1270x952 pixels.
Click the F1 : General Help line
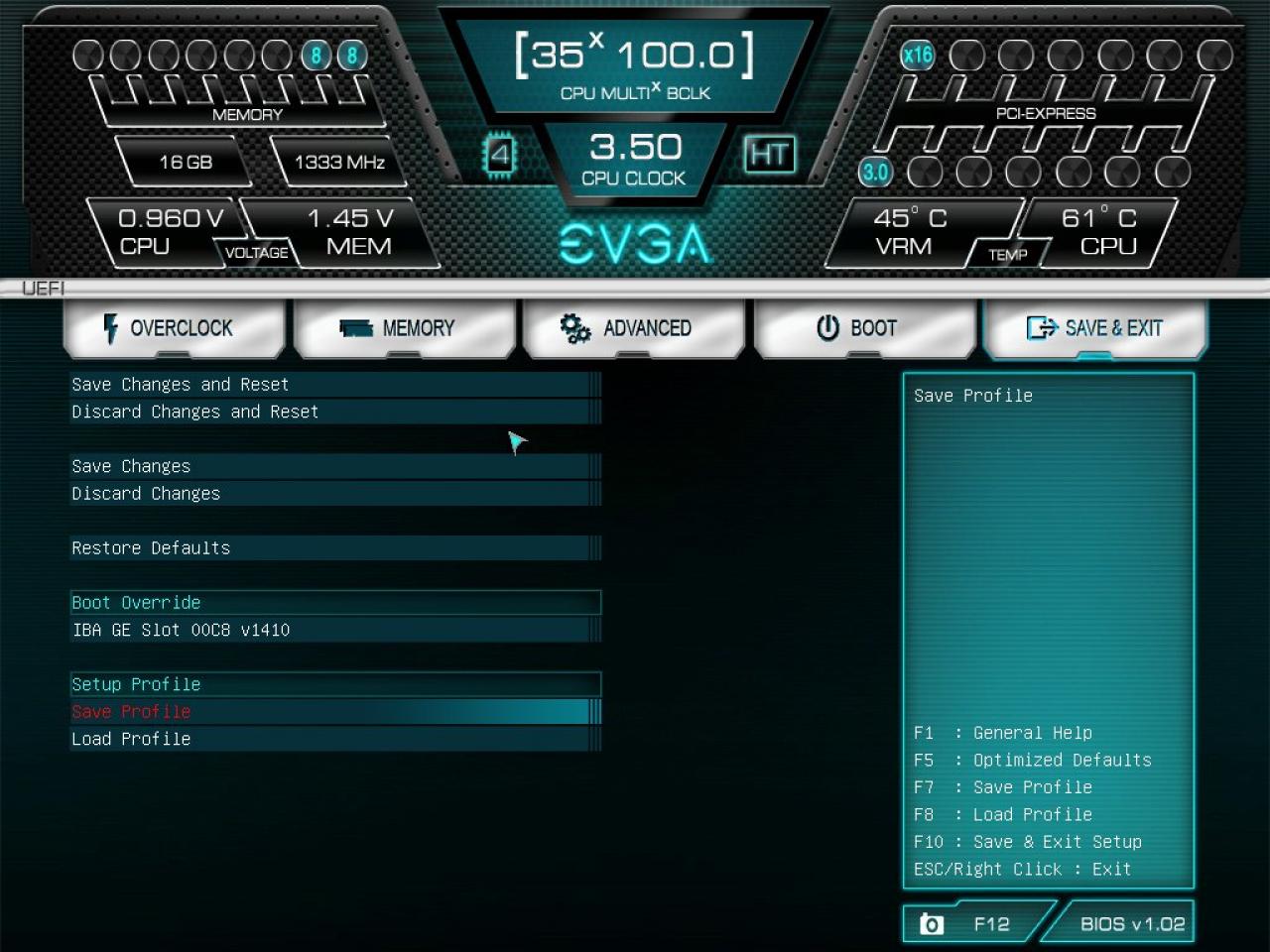1003,733
